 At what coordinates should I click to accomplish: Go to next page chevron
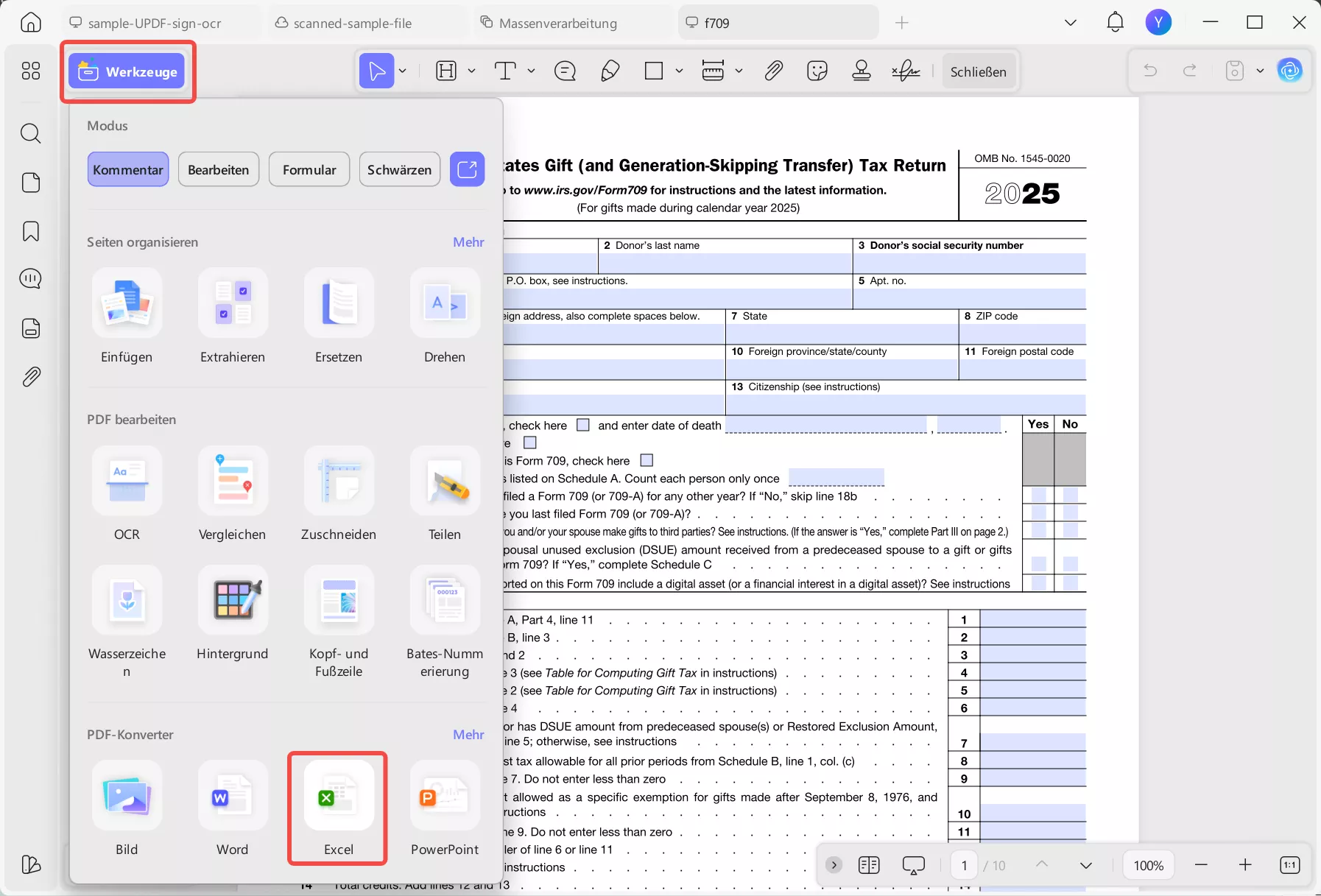(x=1086, y=865)
